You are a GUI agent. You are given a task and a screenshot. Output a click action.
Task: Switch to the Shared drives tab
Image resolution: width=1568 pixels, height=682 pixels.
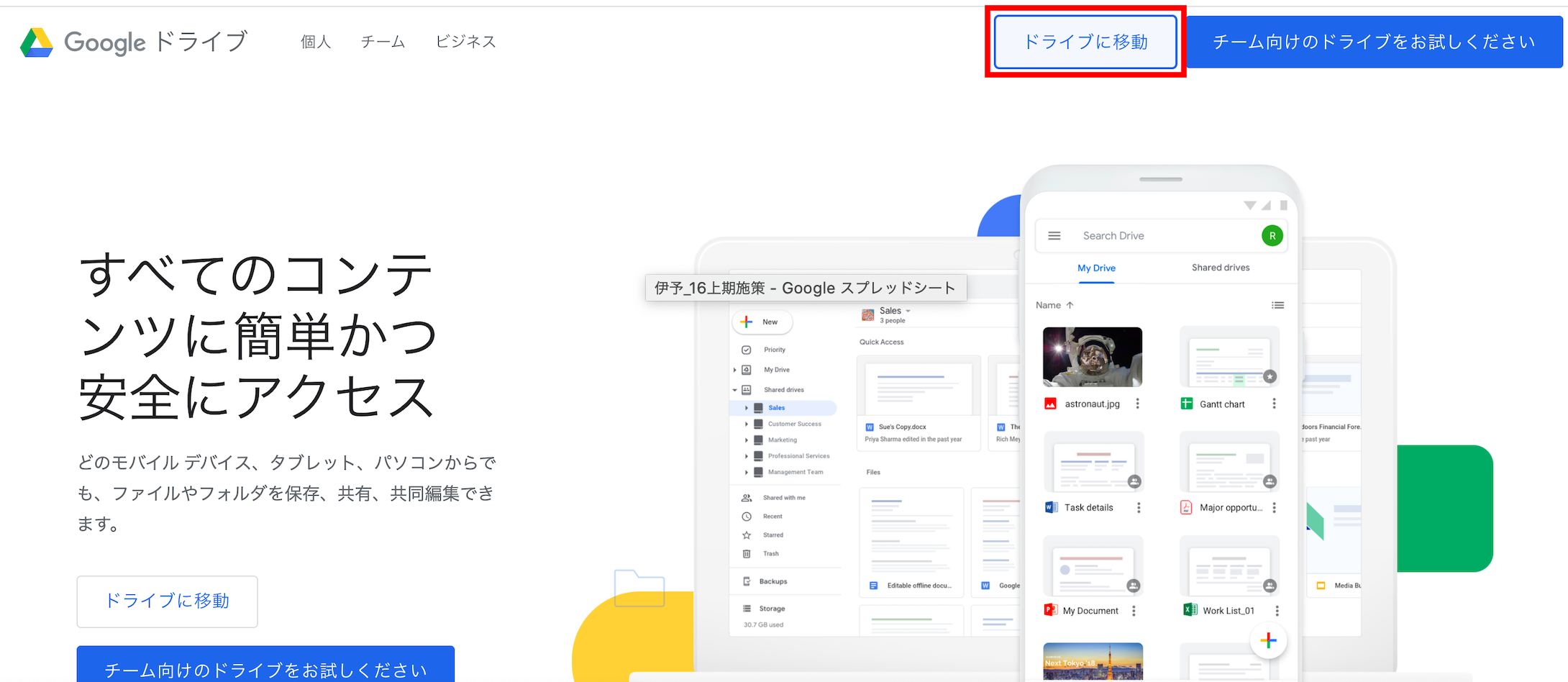coord(1221,268)
